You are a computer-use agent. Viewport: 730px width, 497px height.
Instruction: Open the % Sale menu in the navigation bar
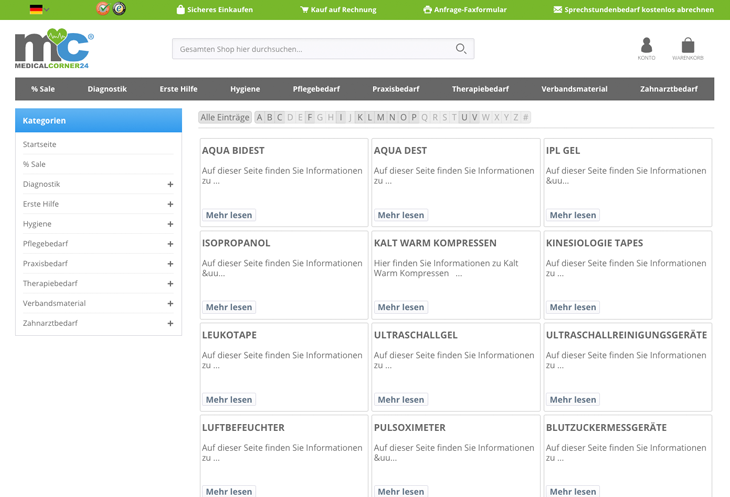point(43,89)
